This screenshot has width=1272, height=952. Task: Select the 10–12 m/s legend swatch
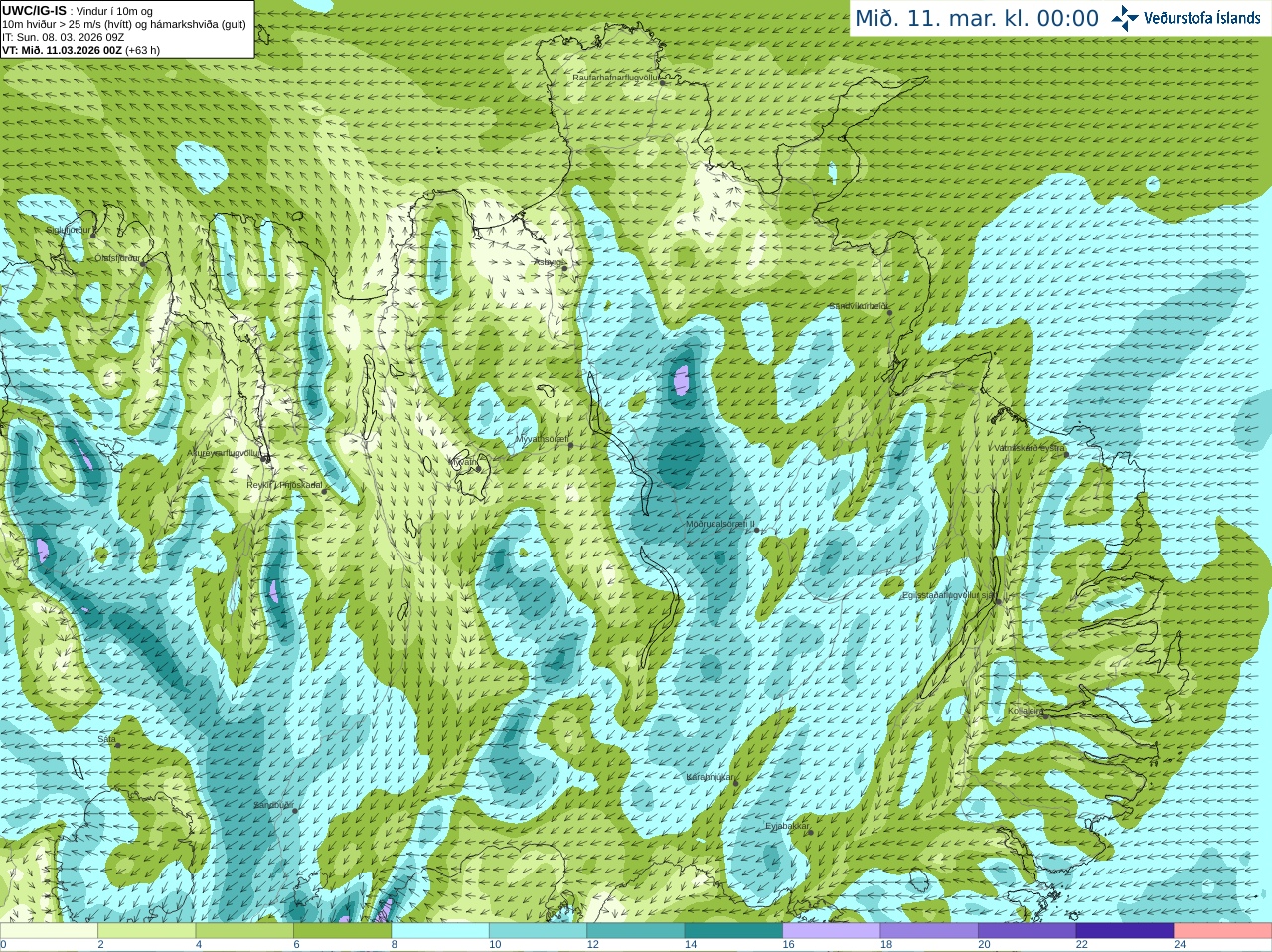(538, 931)
